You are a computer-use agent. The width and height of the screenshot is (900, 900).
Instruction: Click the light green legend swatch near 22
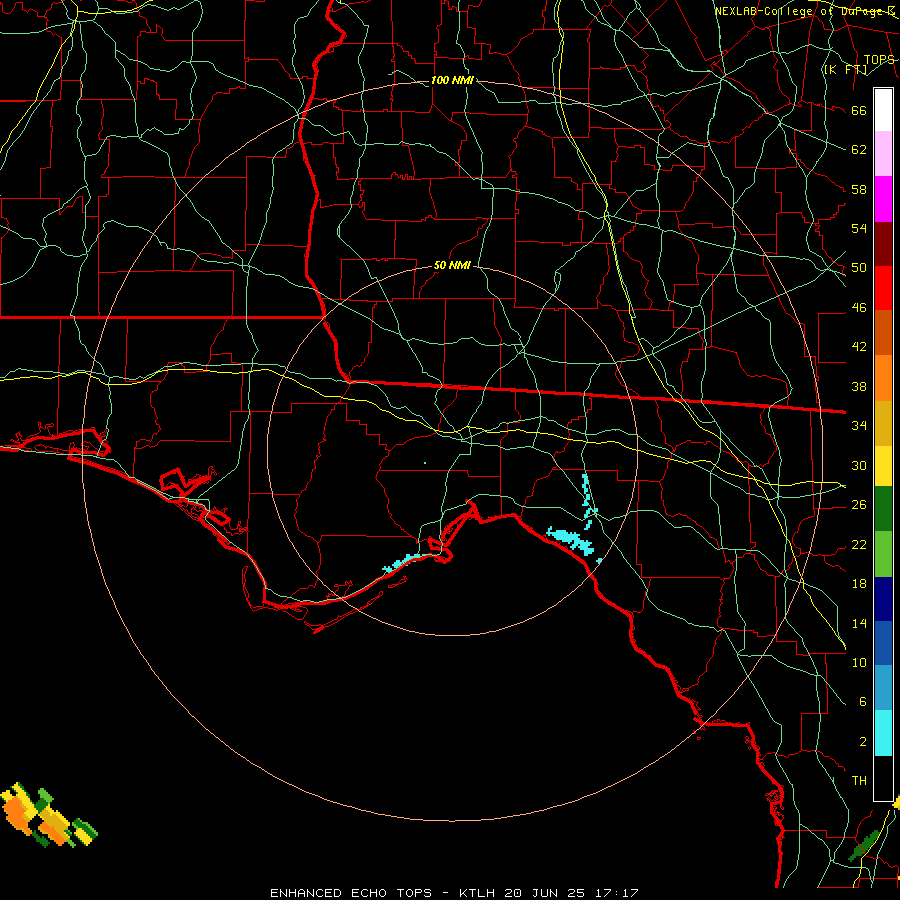(883, 554)
